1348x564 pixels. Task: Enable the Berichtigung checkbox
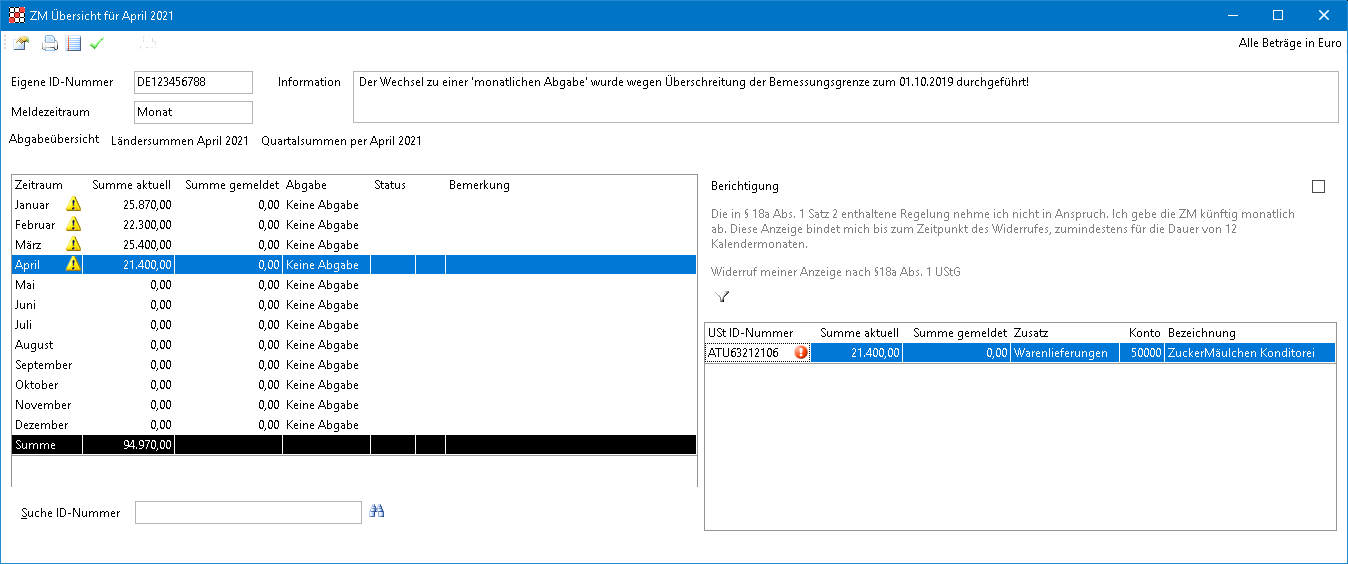coord(1318,186)
